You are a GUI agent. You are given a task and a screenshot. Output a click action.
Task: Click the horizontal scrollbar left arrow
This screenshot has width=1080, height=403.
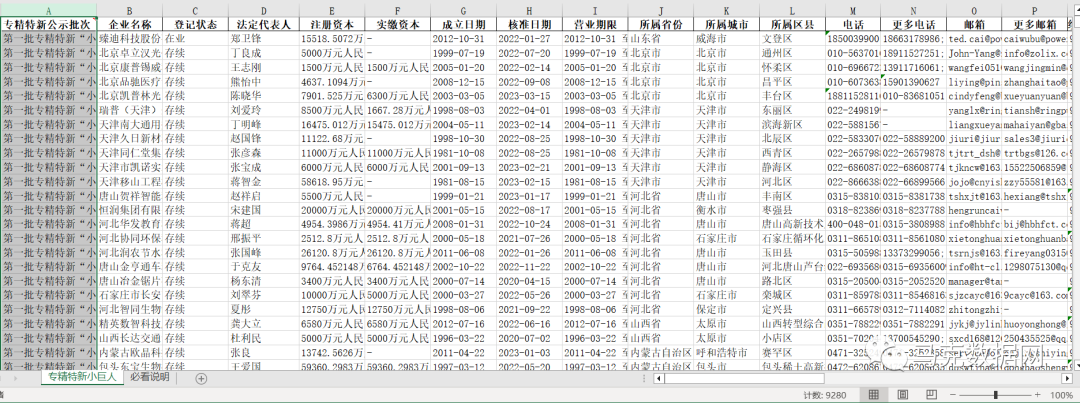click(658, 378)
